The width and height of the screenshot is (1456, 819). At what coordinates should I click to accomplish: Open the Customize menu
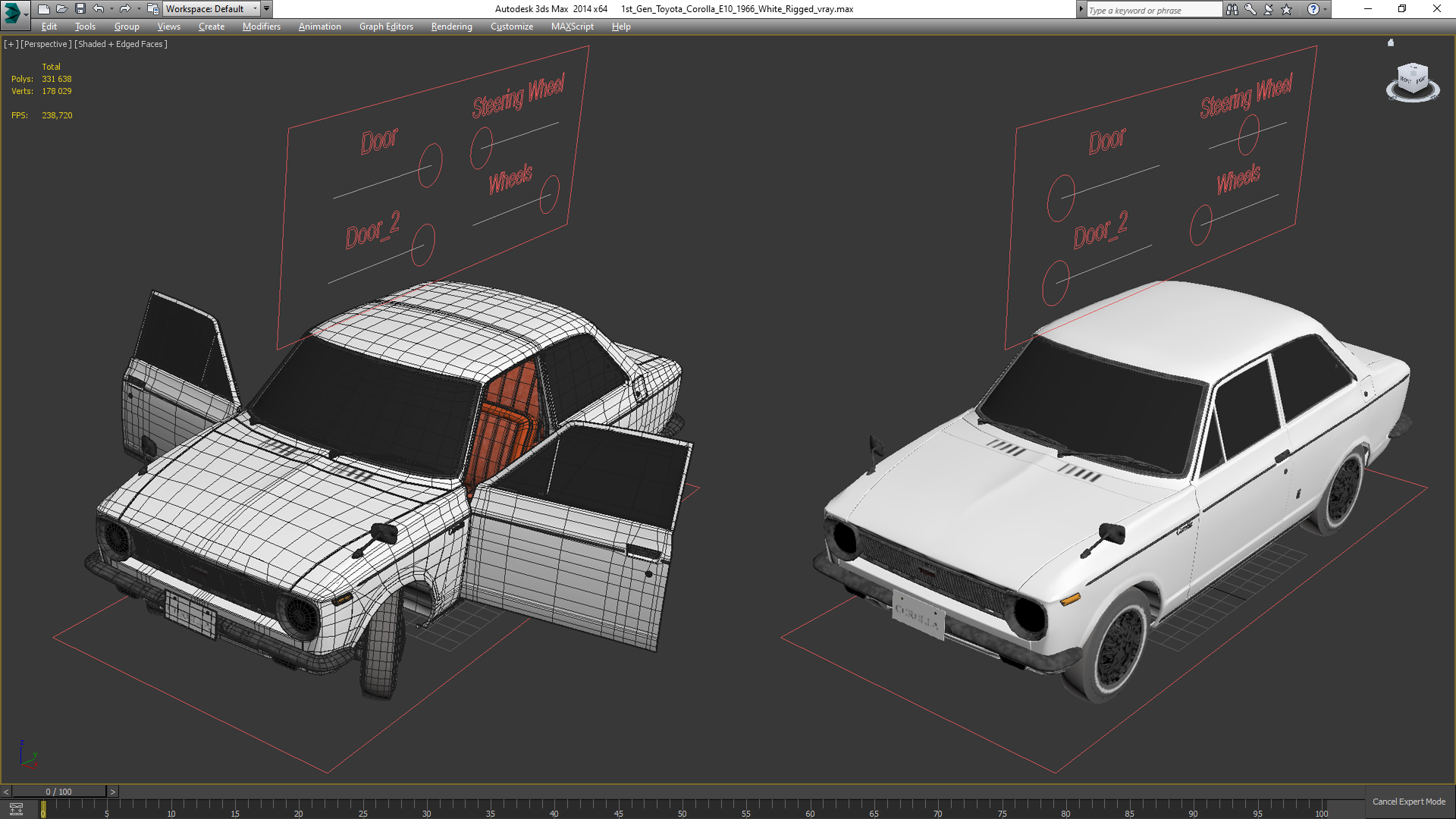512,27
